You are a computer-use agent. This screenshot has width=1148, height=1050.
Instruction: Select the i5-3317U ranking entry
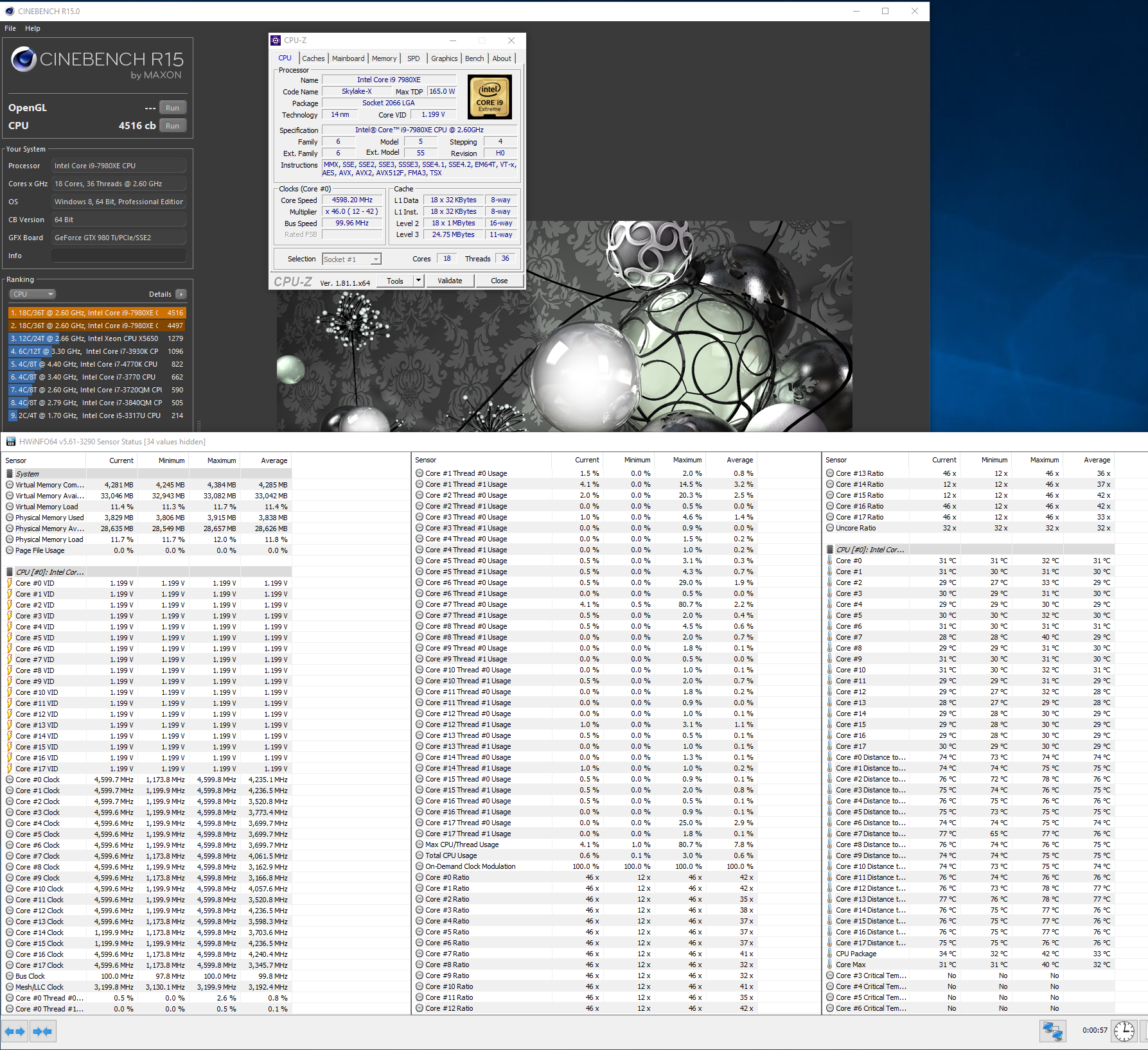coord(97,416)
